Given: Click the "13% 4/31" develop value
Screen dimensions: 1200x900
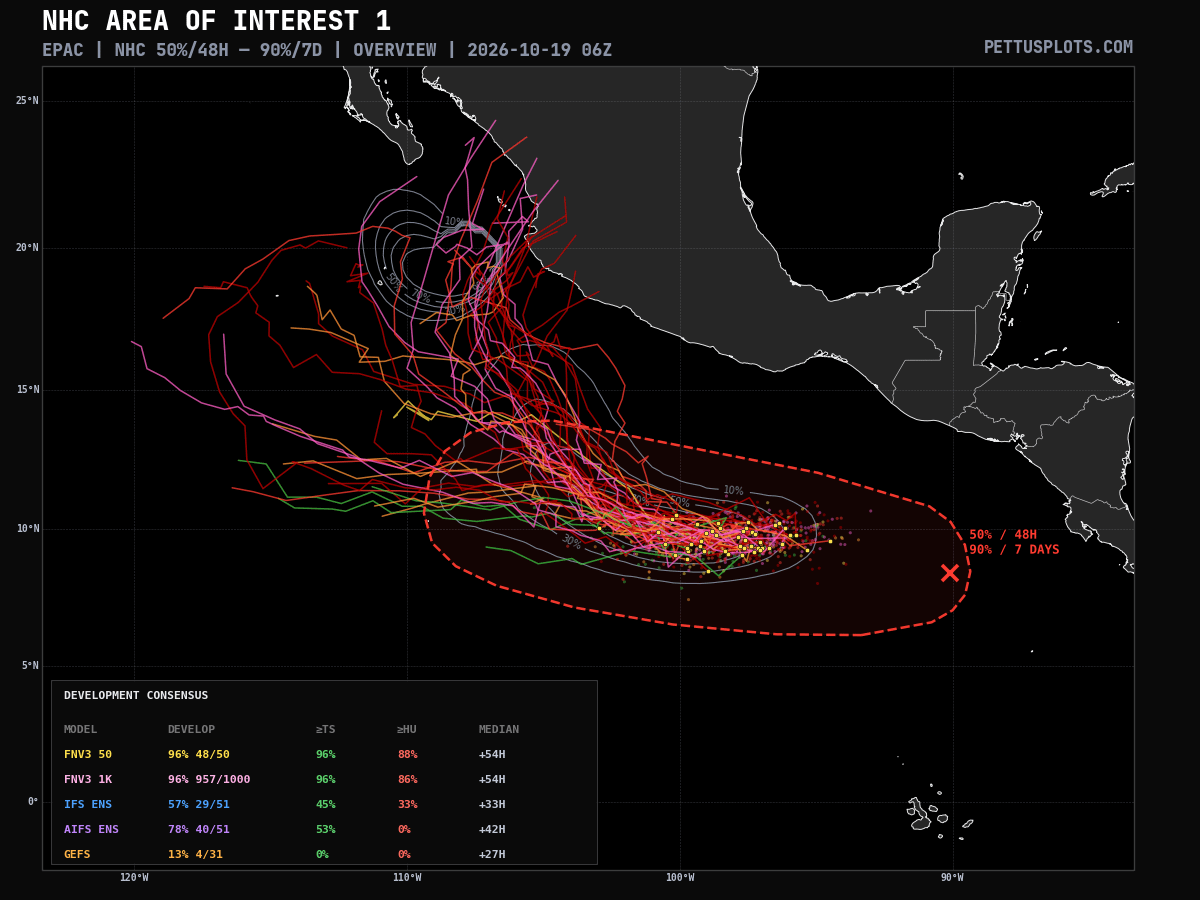Looking at the screenshot, I should point(195,855).
